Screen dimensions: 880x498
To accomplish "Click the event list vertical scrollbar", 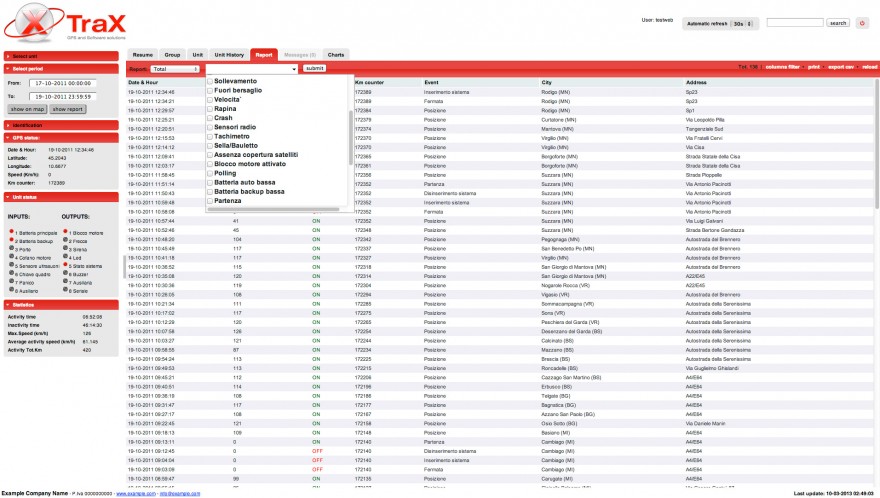I will click(x=351, y=138).
